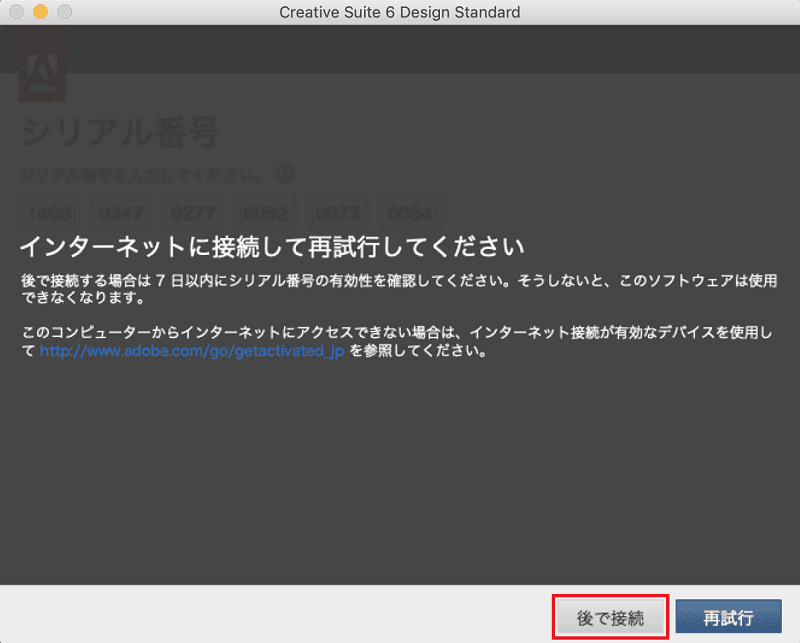Click the paragraph starting このコンピューターから
Image resolution: width=800 pixels, height=643 pixels.
click(x=397, y=341)
